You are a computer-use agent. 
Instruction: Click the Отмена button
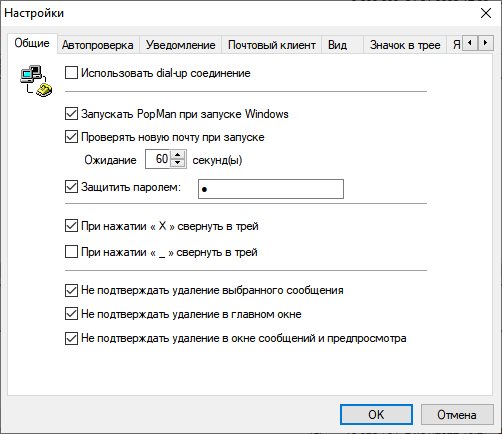pos(457,415)
